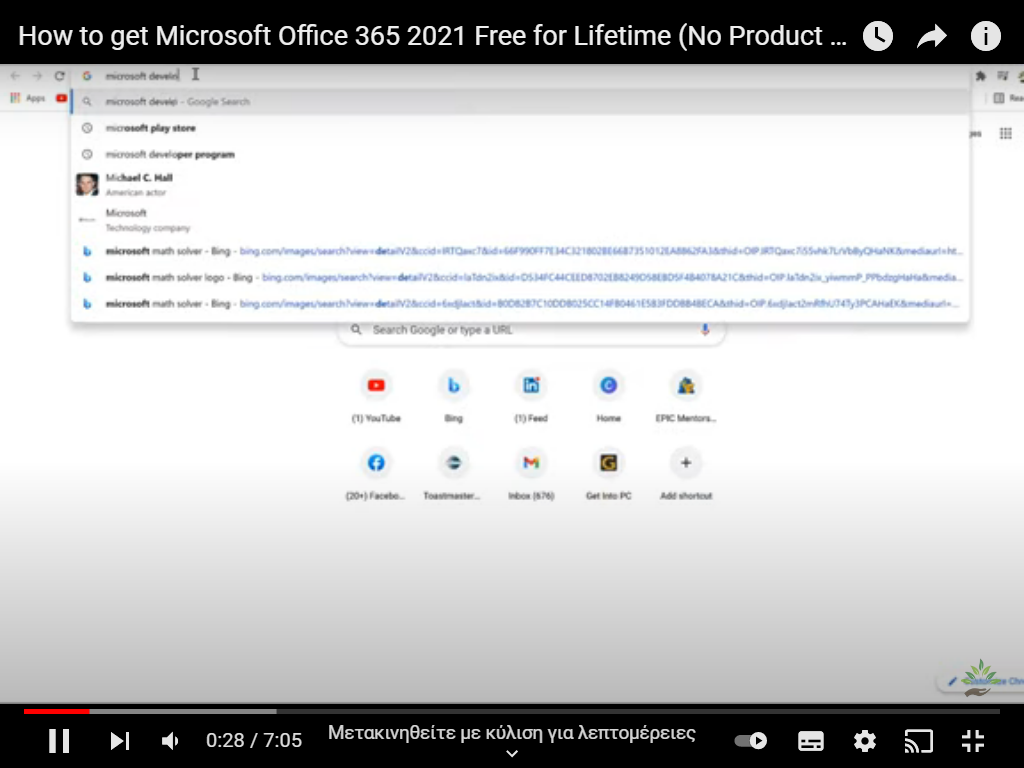Open the video info card
The image size is (1024, 768).
click(x=985, y=36)
